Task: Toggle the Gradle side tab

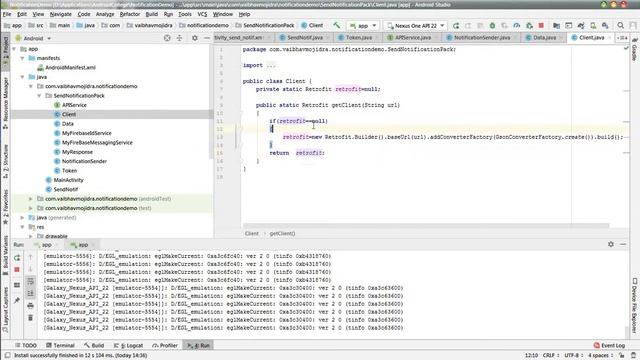Action: (635, 49)
